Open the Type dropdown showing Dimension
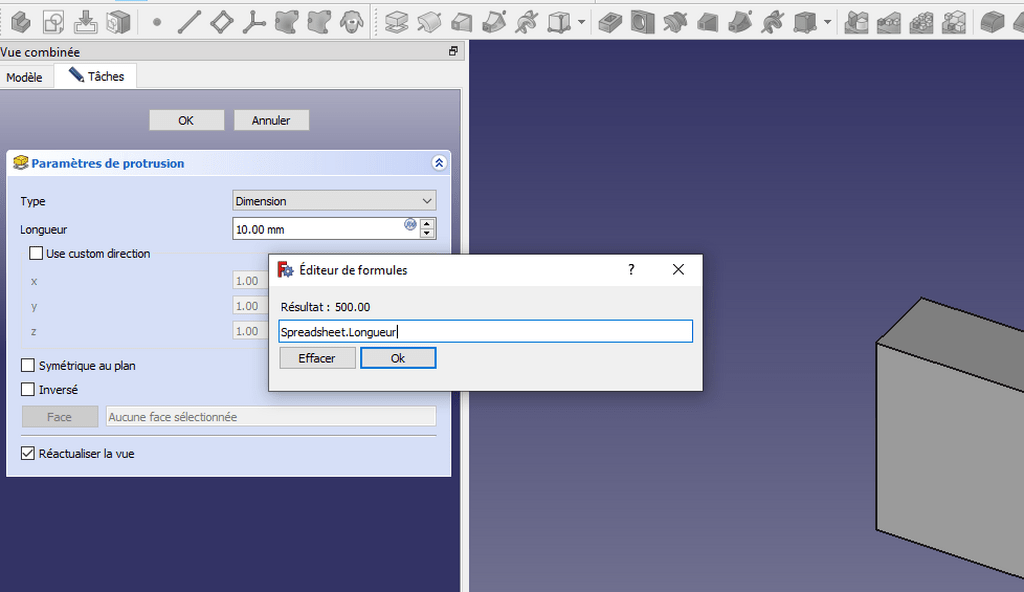The image size is (1024, 592). pyautogui.click(x=334, y=201)
